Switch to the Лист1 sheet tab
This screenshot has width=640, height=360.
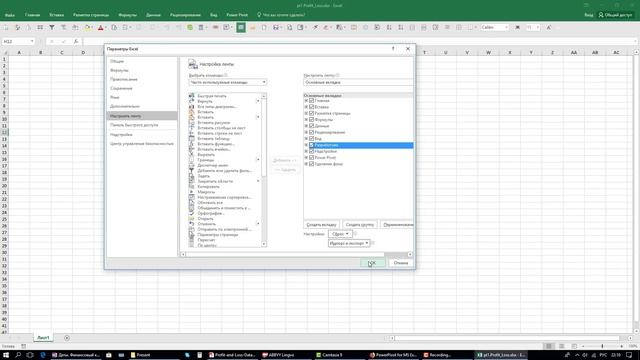click(43, 338)
